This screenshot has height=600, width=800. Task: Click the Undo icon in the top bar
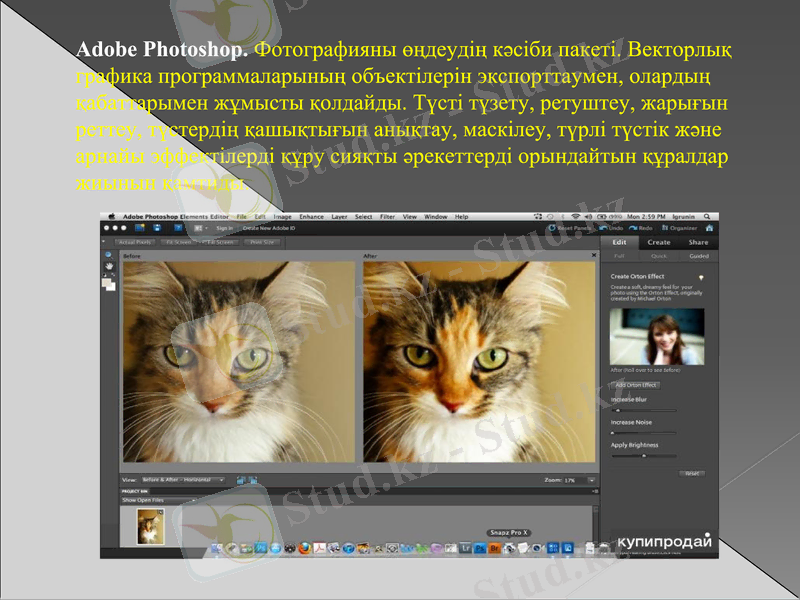[604, 227]
